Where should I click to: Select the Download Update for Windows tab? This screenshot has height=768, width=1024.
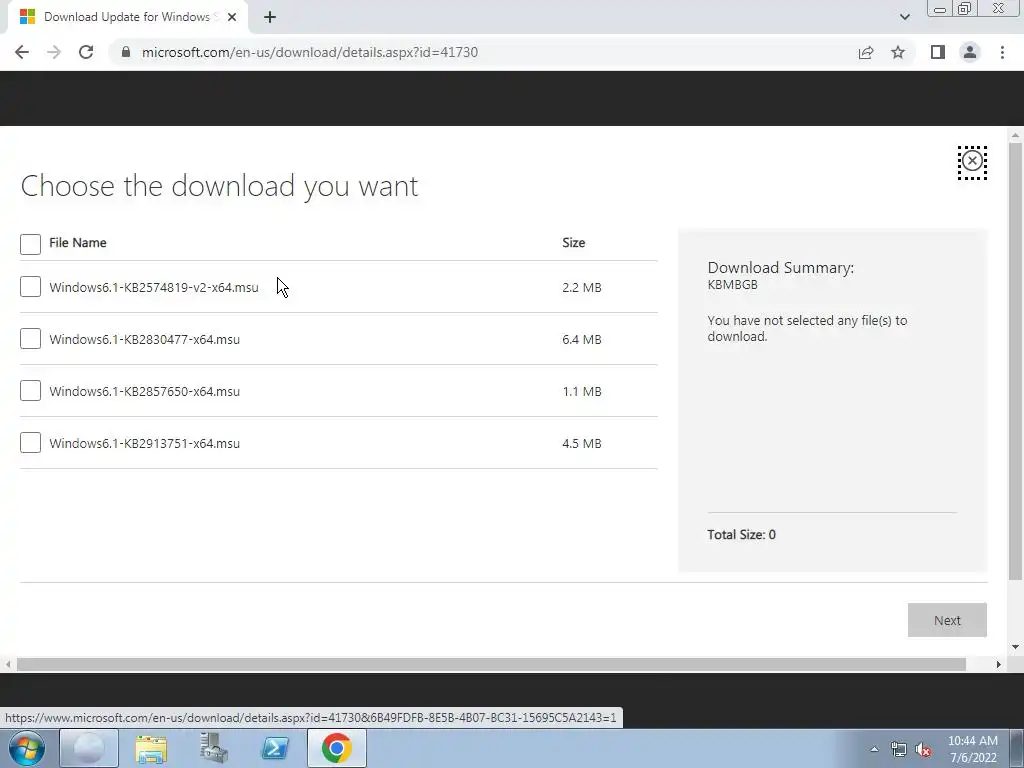[x=127, y=17]
